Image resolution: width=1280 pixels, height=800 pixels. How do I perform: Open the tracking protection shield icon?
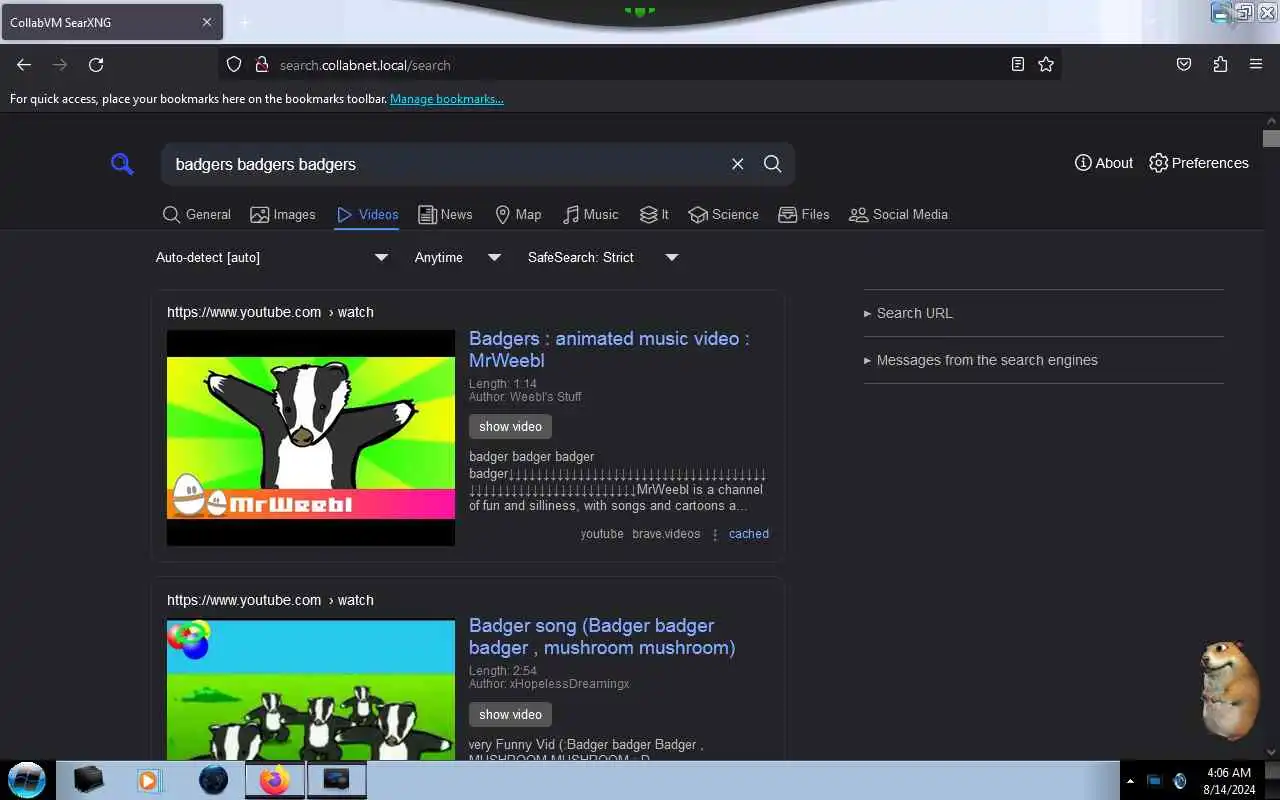234,65
